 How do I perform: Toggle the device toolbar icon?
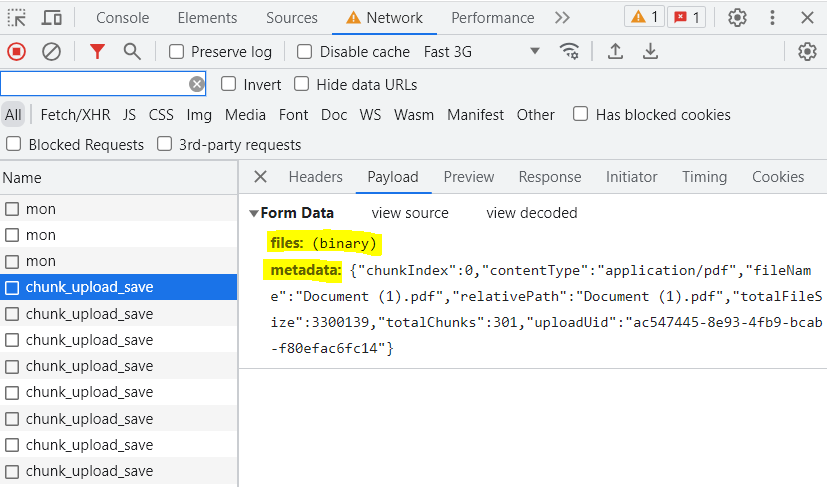(52, 18)
